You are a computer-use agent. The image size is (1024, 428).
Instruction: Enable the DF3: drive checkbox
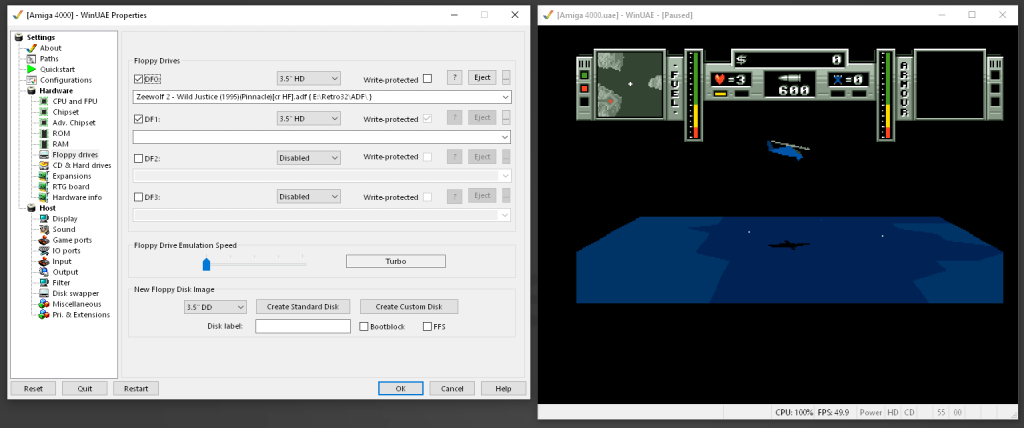pyautogui.click(x=138, y=197)
